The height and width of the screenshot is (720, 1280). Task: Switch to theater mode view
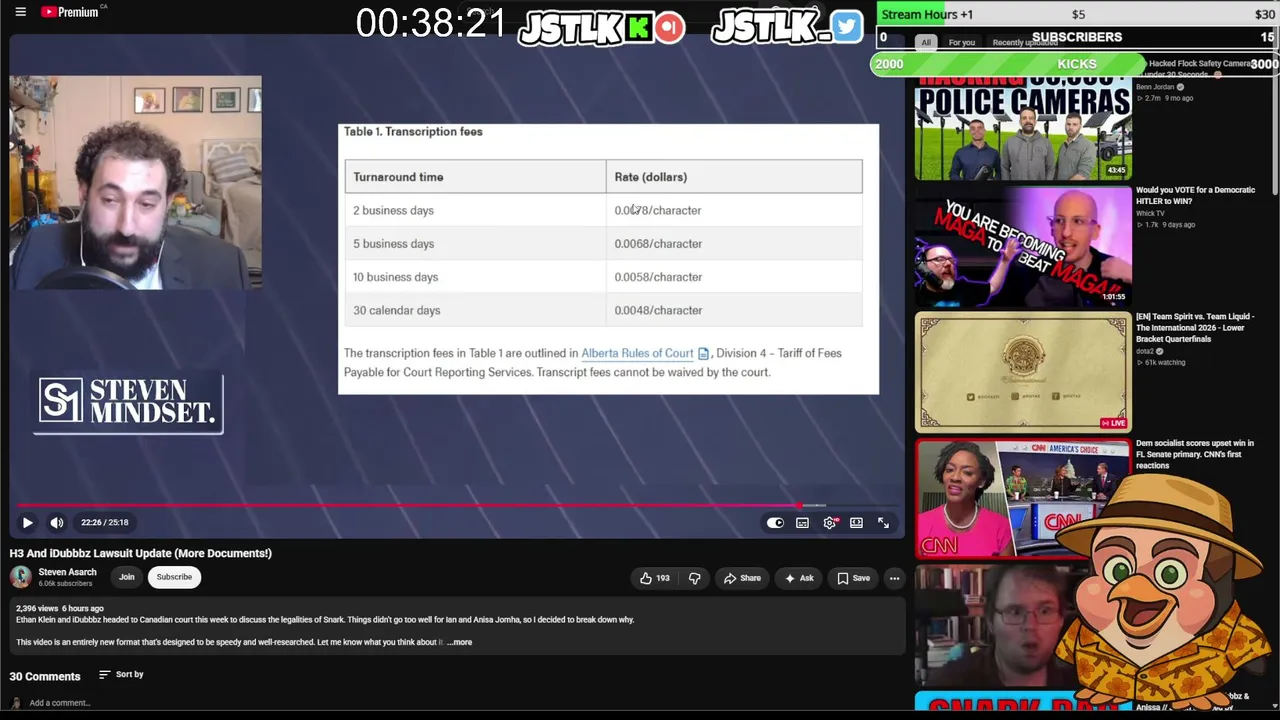click(856, 522)
